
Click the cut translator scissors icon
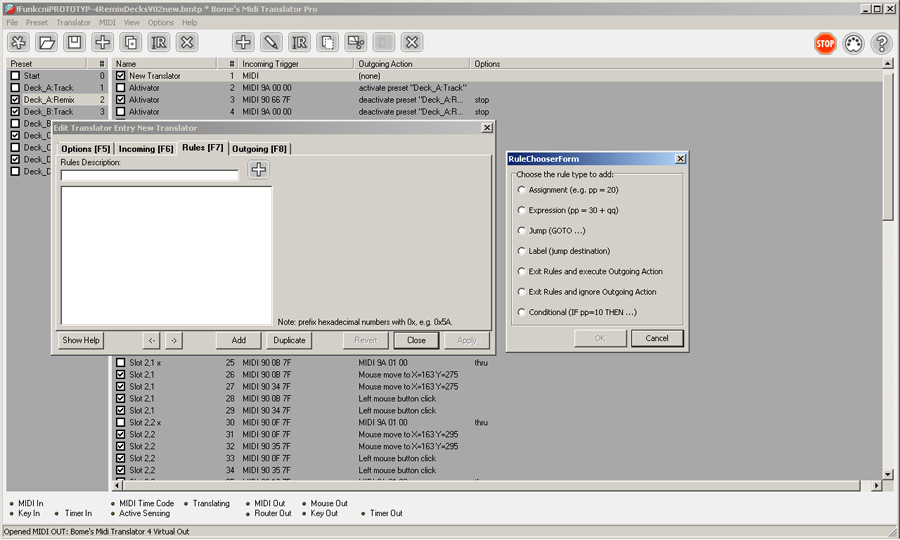(356, 42)
